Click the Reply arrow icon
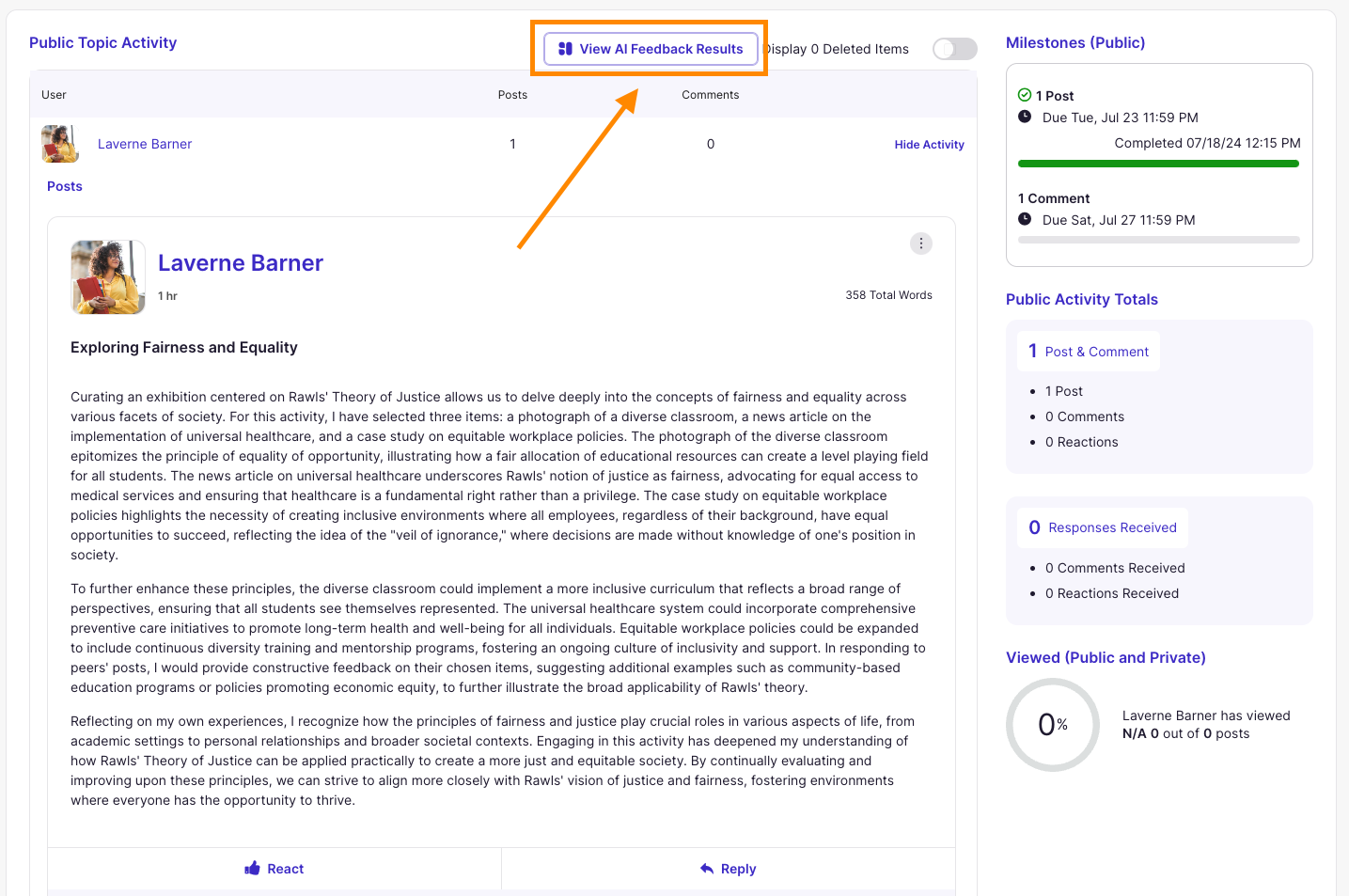Screen dimensions: 1349x896 707,869
